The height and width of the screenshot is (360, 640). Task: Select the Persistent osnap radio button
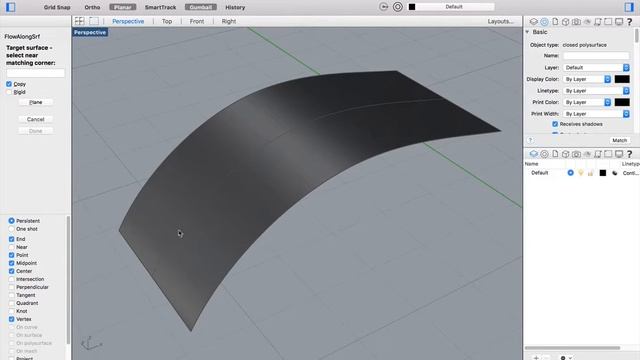coord(11,221)
